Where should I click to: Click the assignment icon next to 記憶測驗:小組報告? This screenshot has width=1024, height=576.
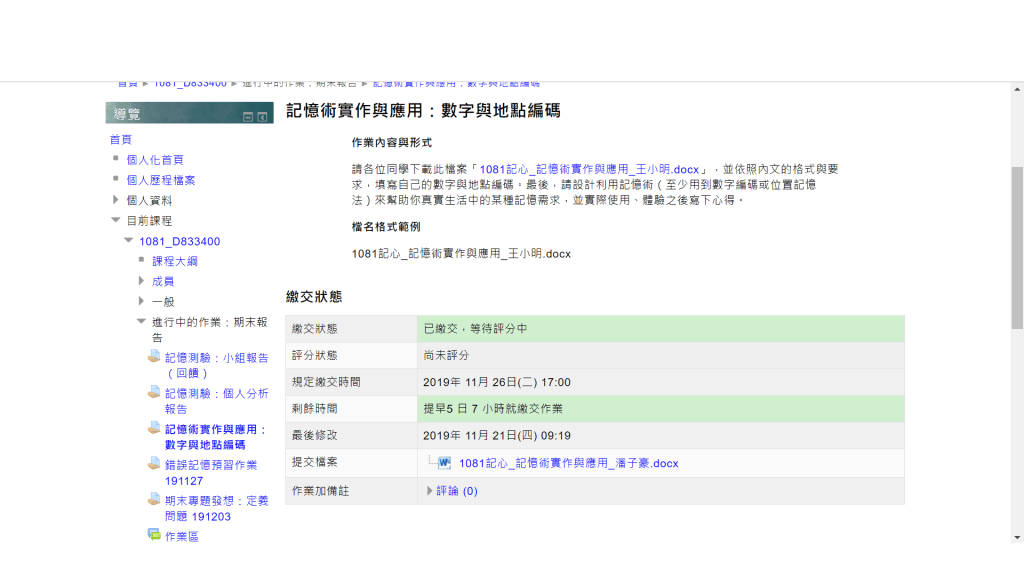click(154, 357)
